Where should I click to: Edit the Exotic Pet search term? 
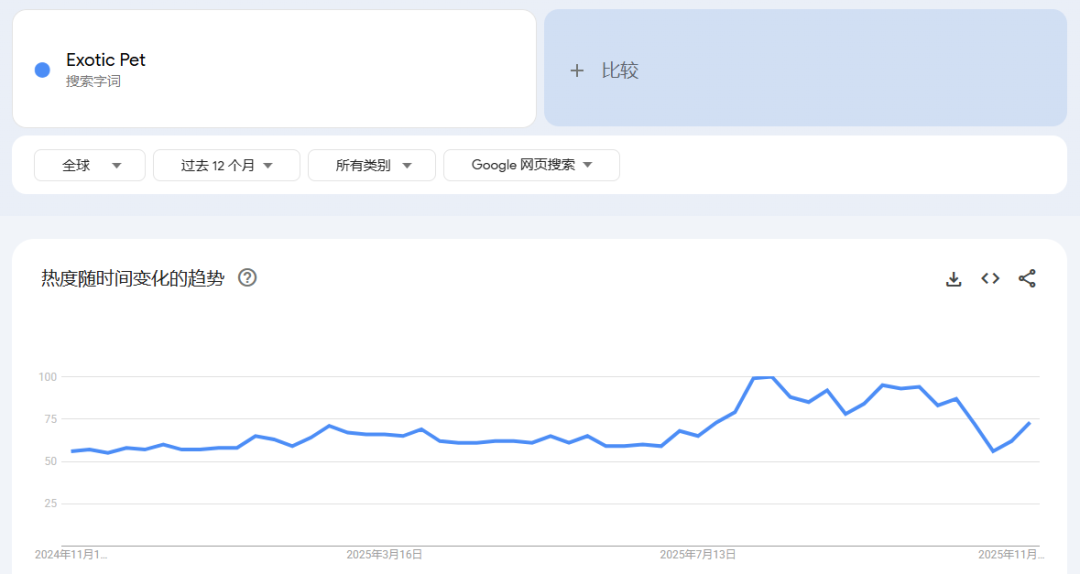[x=106, y=60]
